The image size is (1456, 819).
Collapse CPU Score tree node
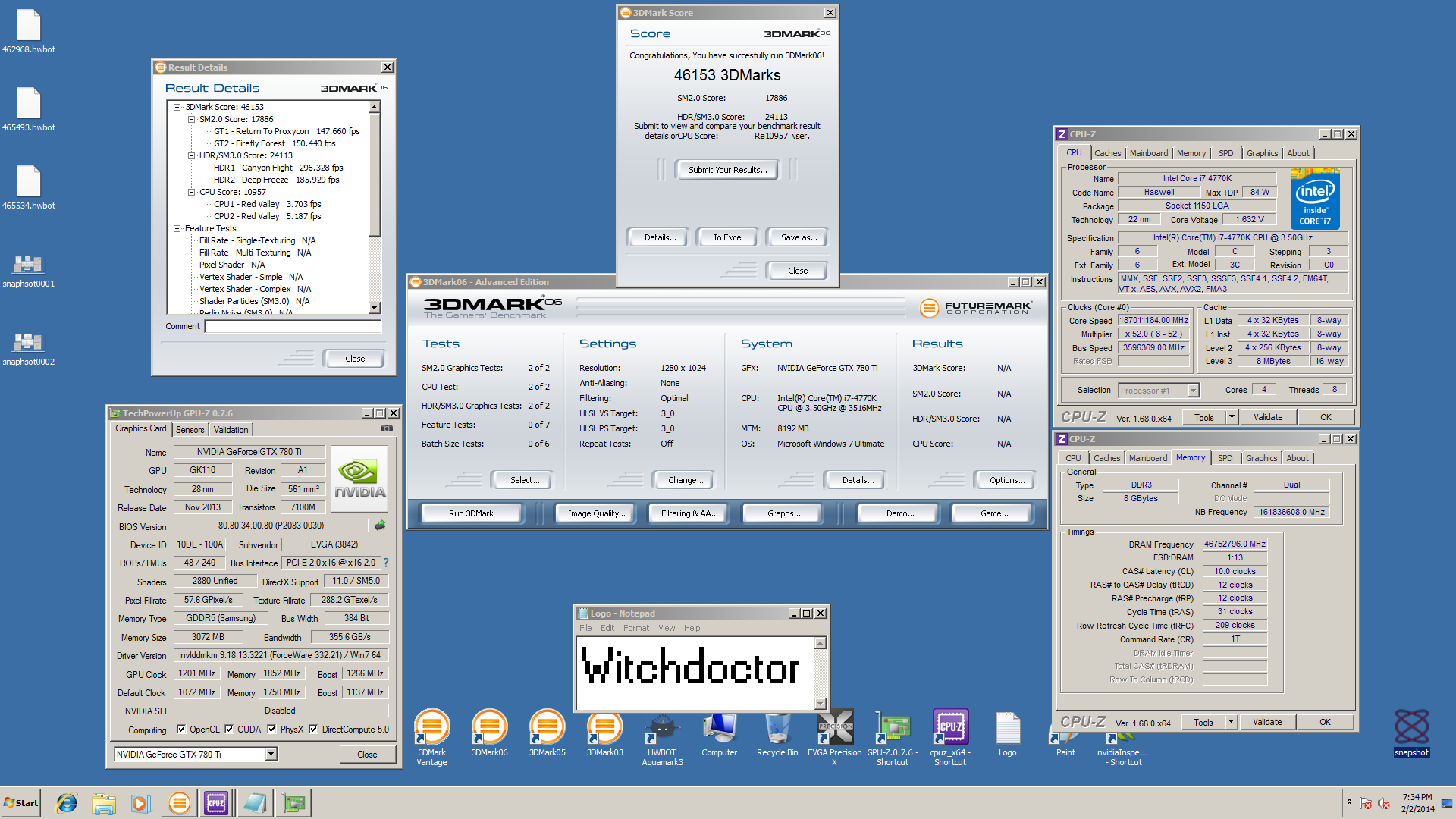pyautogui.click(x=191, y=192)
